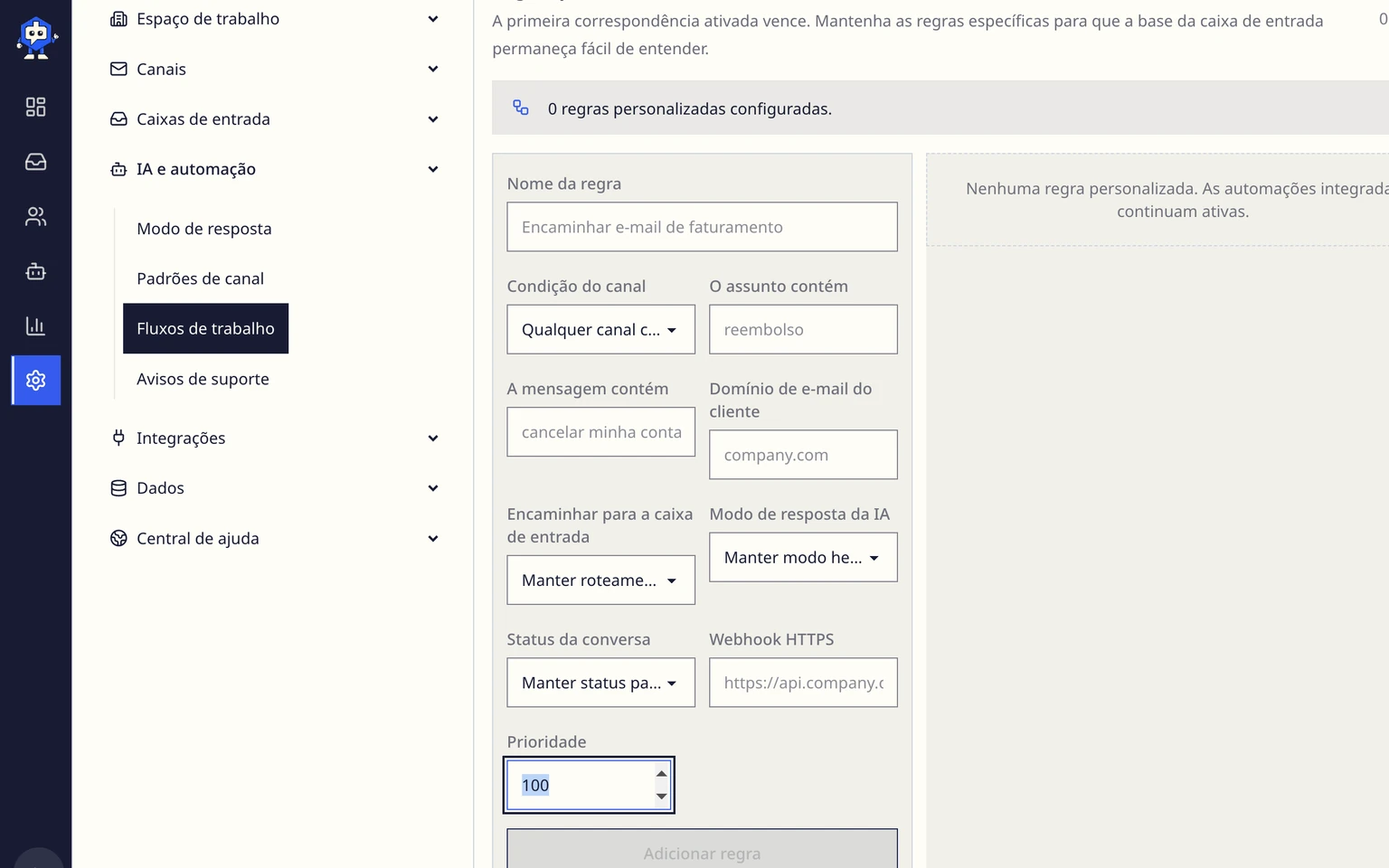Focus the Domínio de e-mail do cliente field
Viewport: 1389px width, 868px height.
click(x=803, y=455)
